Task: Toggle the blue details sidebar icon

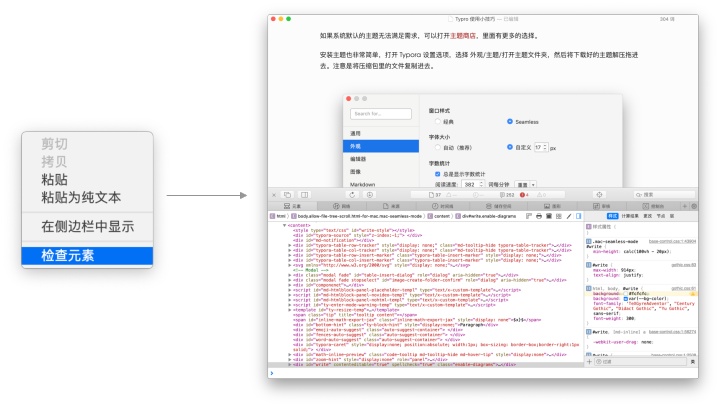Action: (579, 216)
